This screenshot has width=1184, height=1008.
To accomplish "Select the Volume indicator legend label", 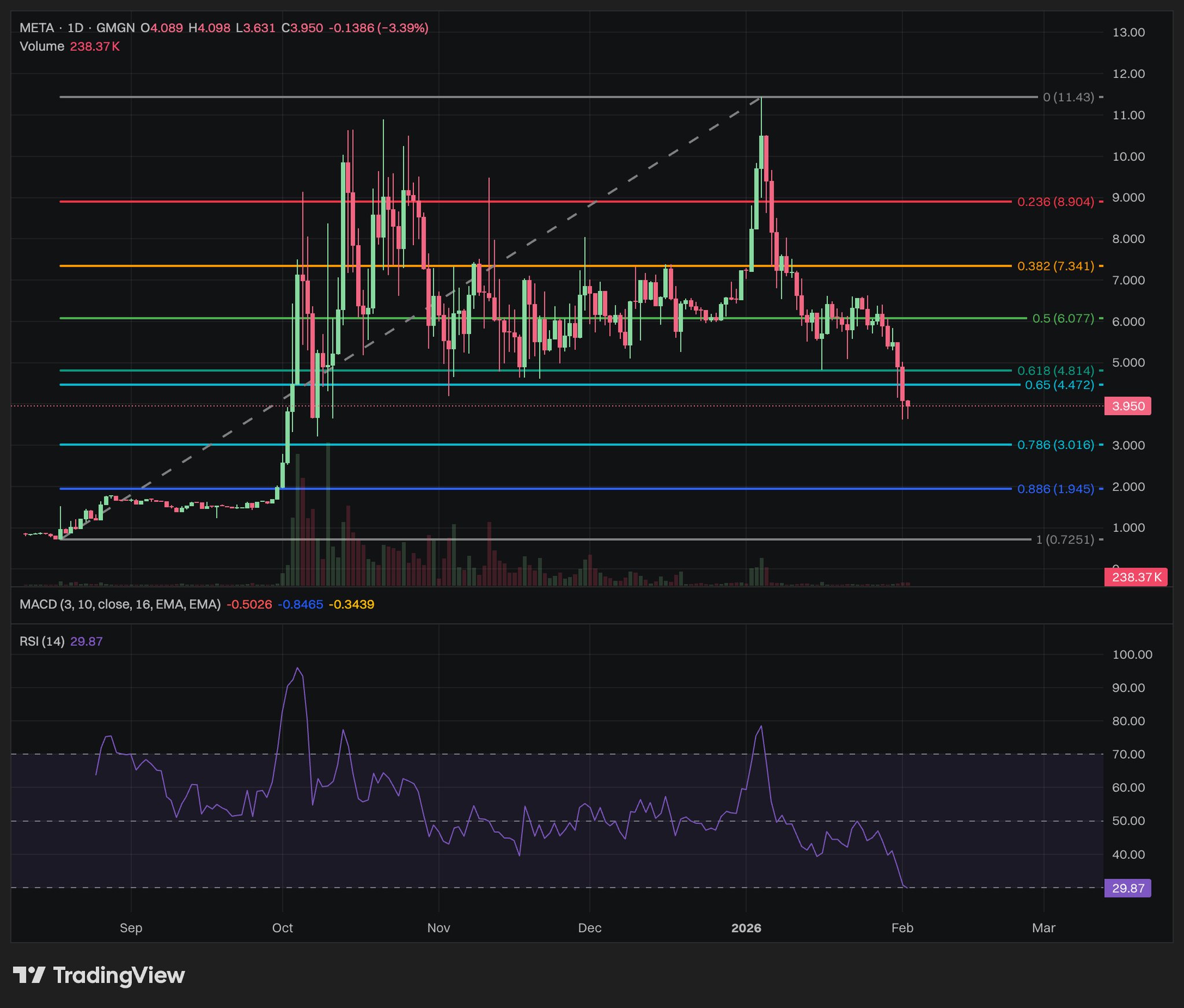I will pyautogui.click(x=42, y=46).
